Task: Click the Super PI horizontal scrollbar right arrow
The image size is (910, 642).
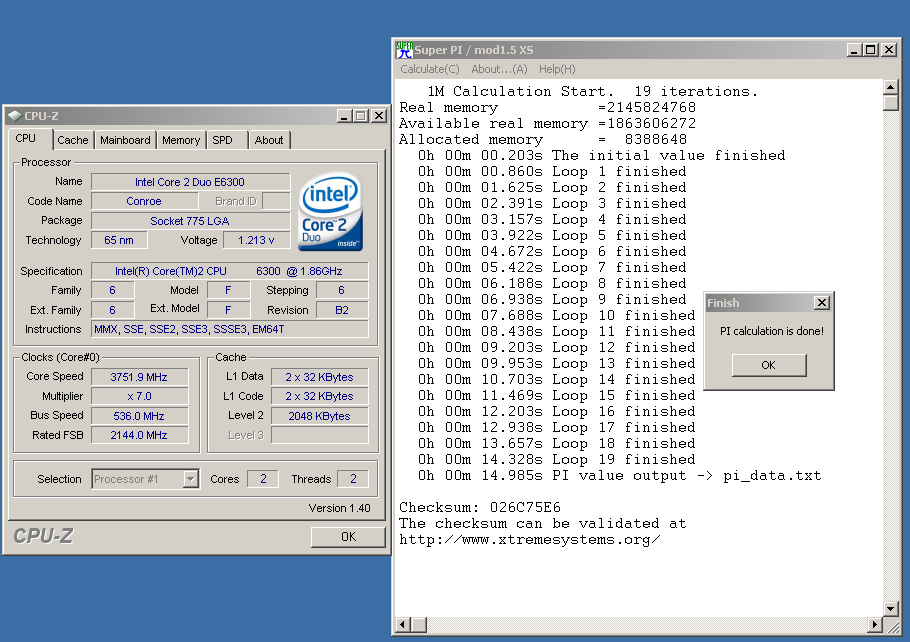Action: pyautogui.click(x=875, y=625)
